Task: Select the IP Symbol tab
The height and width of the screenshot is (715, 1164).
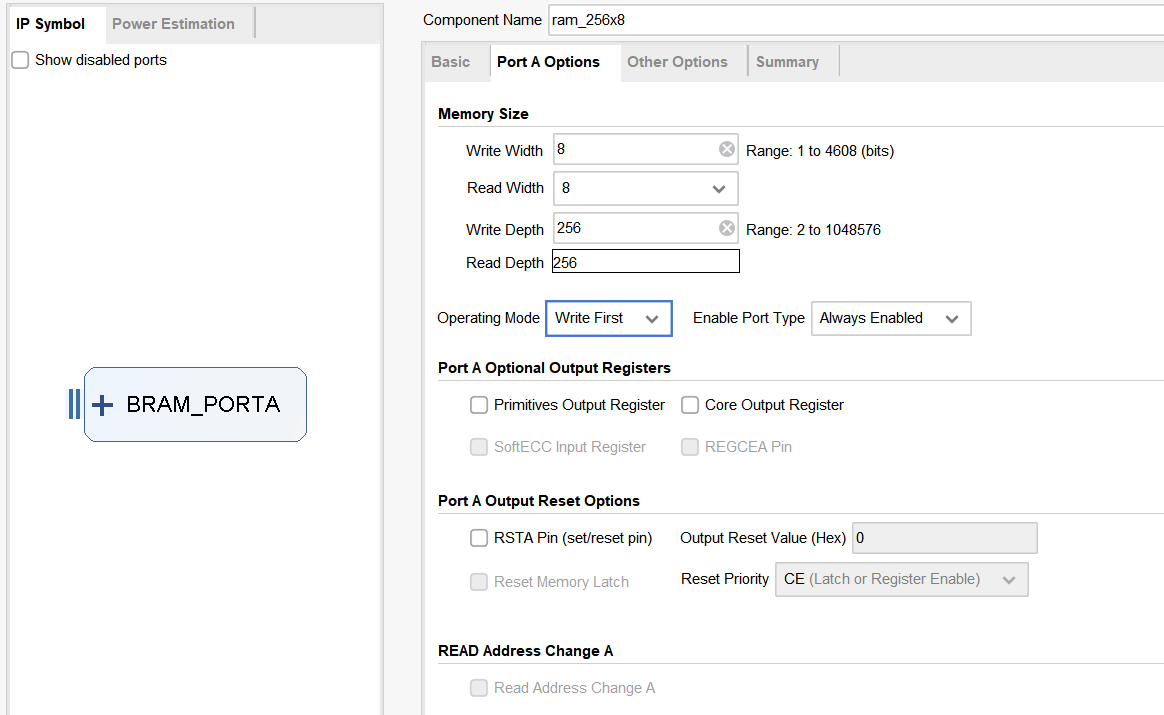Action: pos(51,24)
